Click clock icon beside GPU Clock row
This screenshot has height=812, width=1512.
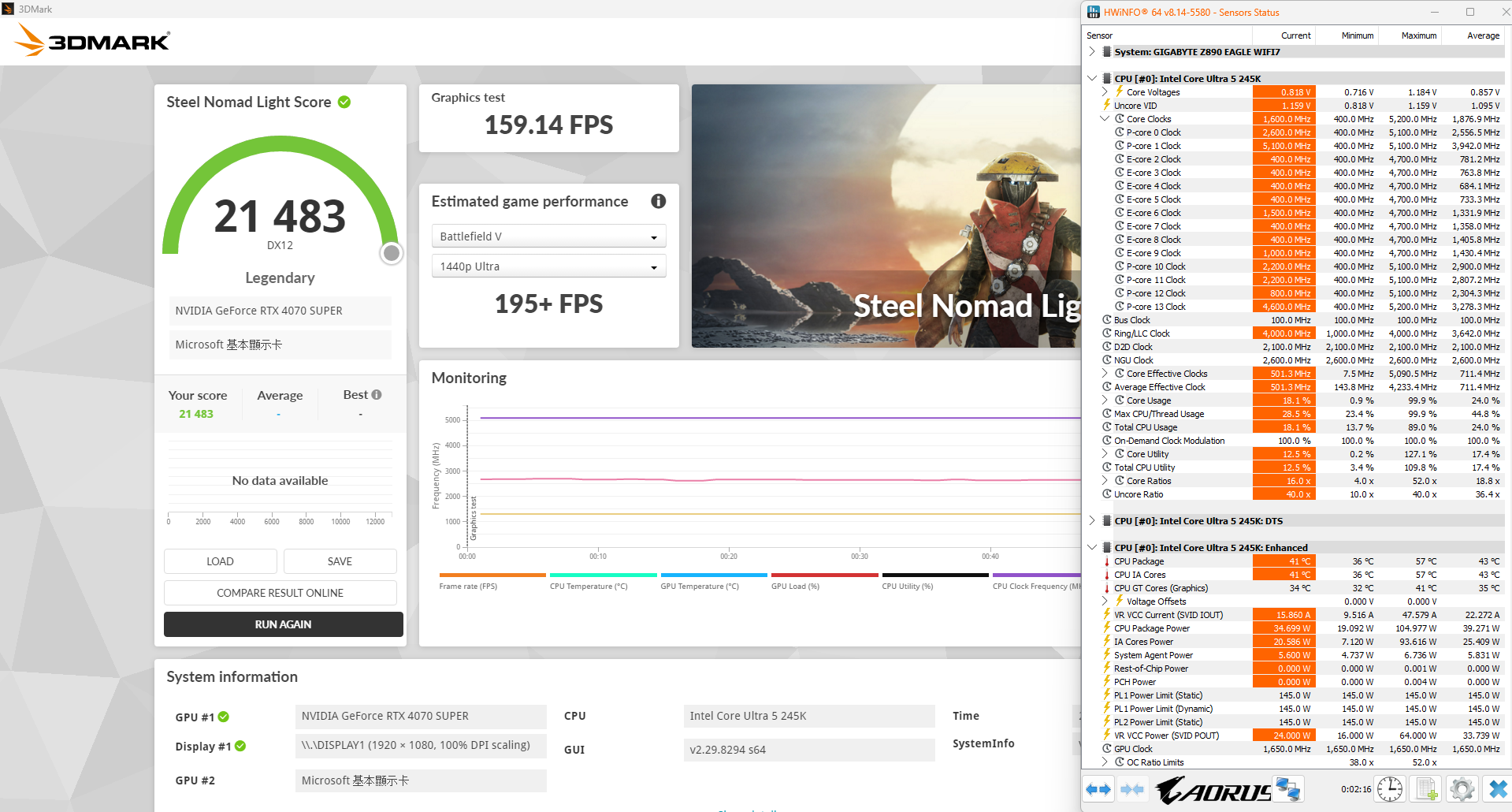[x=1106, y=749]
